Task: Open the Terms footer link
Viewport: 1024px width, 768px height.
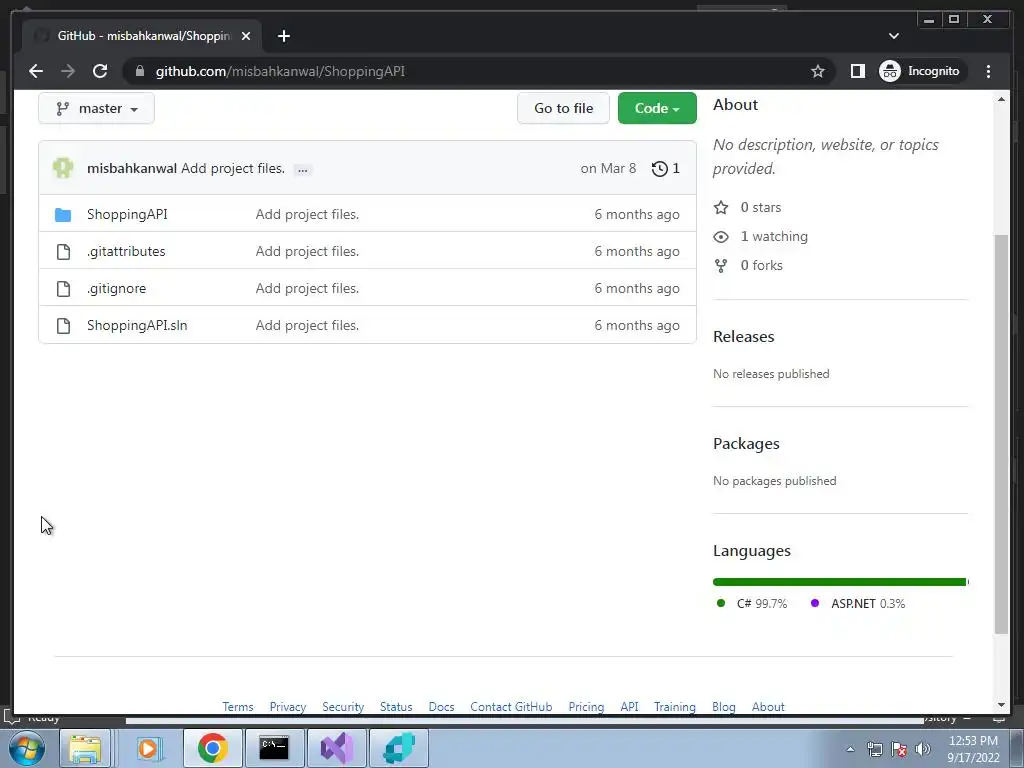Action: (x=238, y=707)
